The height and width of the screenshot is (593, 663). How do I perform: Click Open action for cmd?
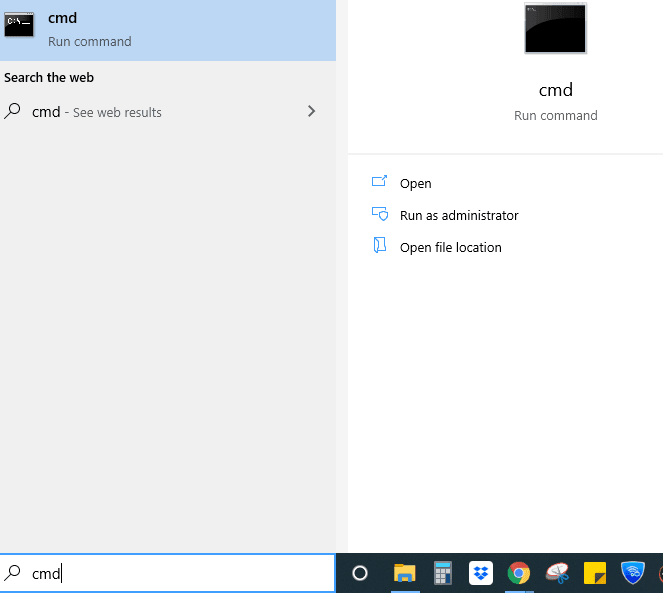pyautogui.click(x=415, y=184)
